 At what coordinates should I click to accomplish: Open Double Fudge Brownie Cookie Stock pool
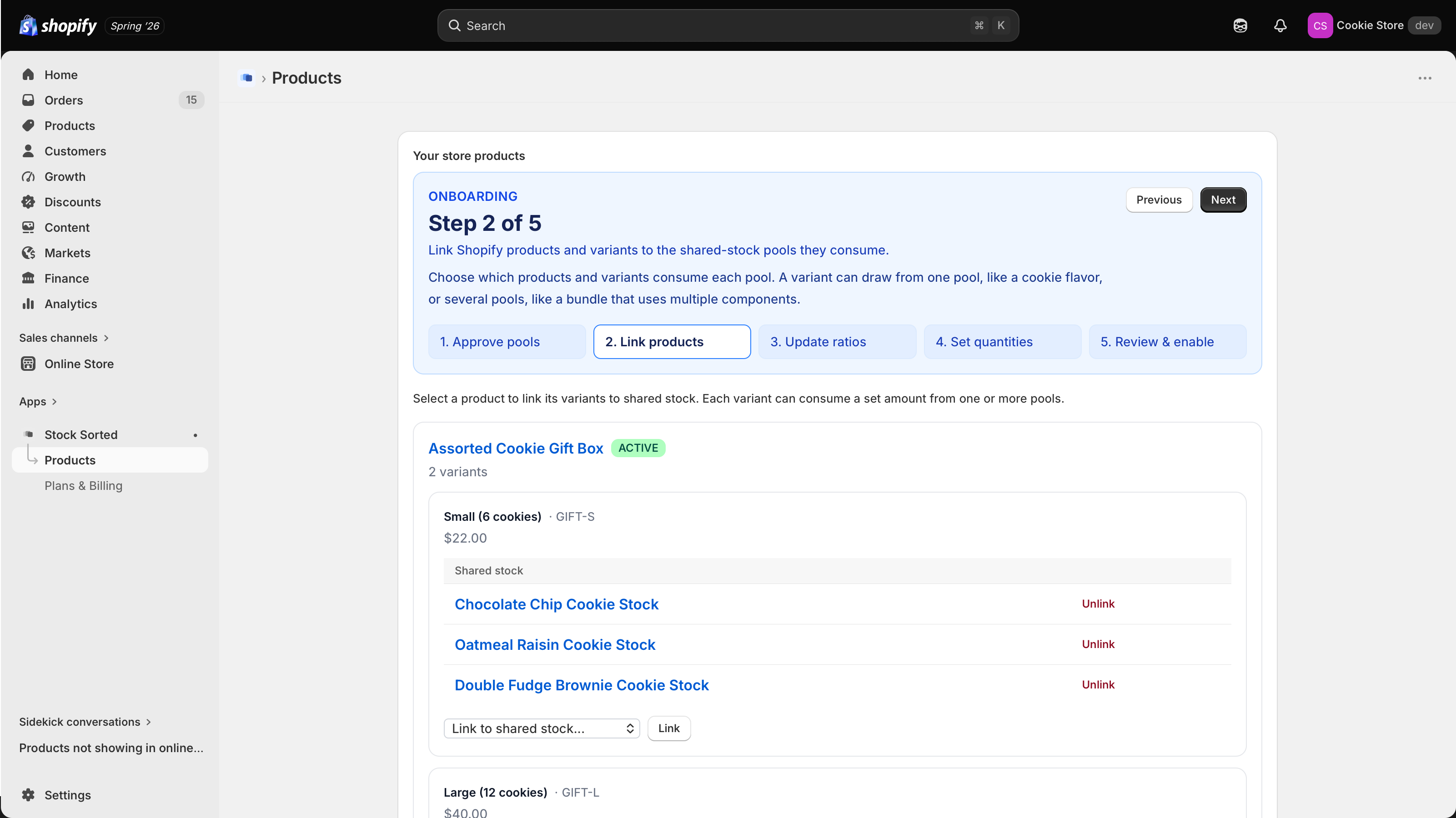pos(581,685)
